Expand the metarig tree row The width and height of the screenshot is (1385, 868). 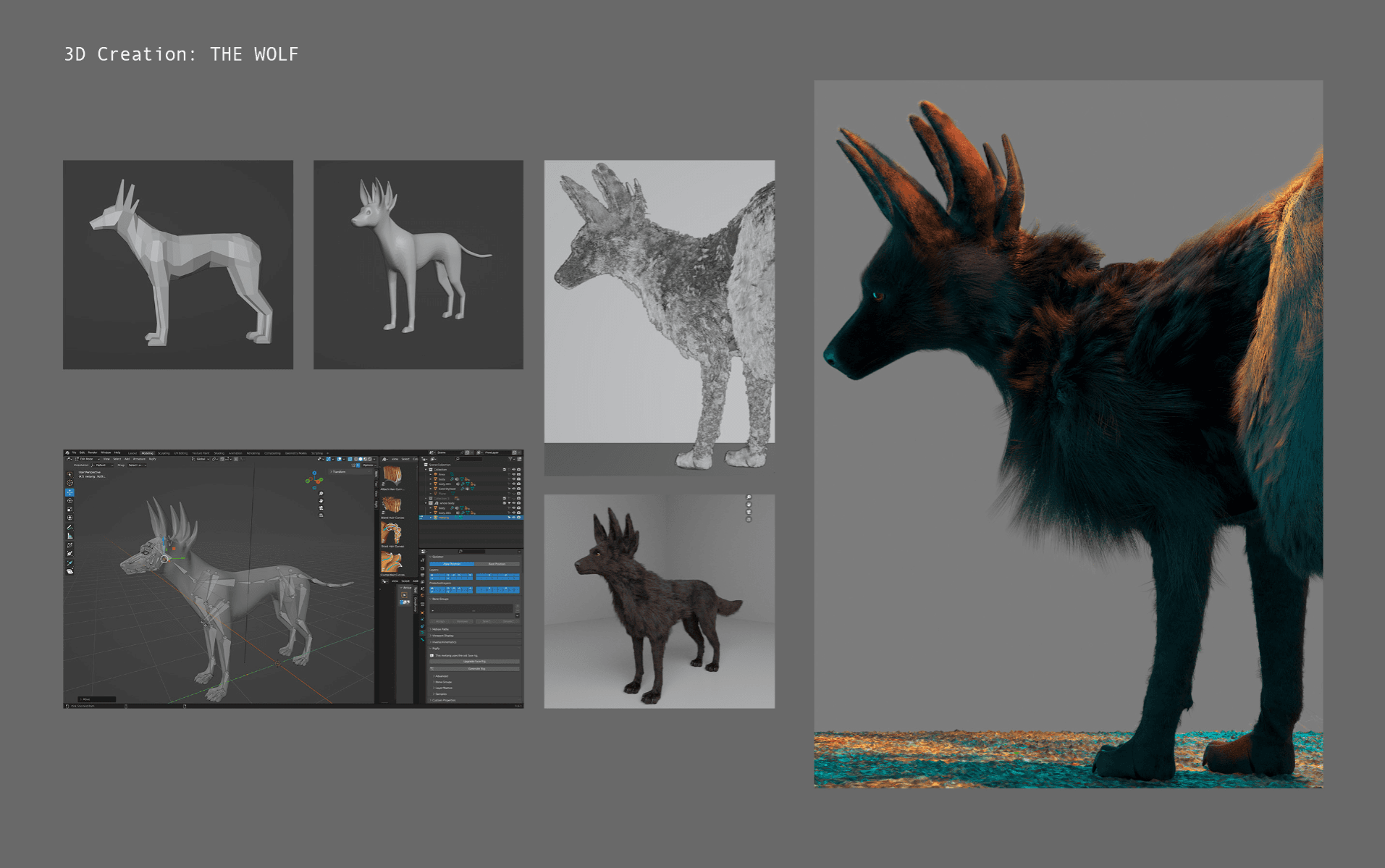431,518
